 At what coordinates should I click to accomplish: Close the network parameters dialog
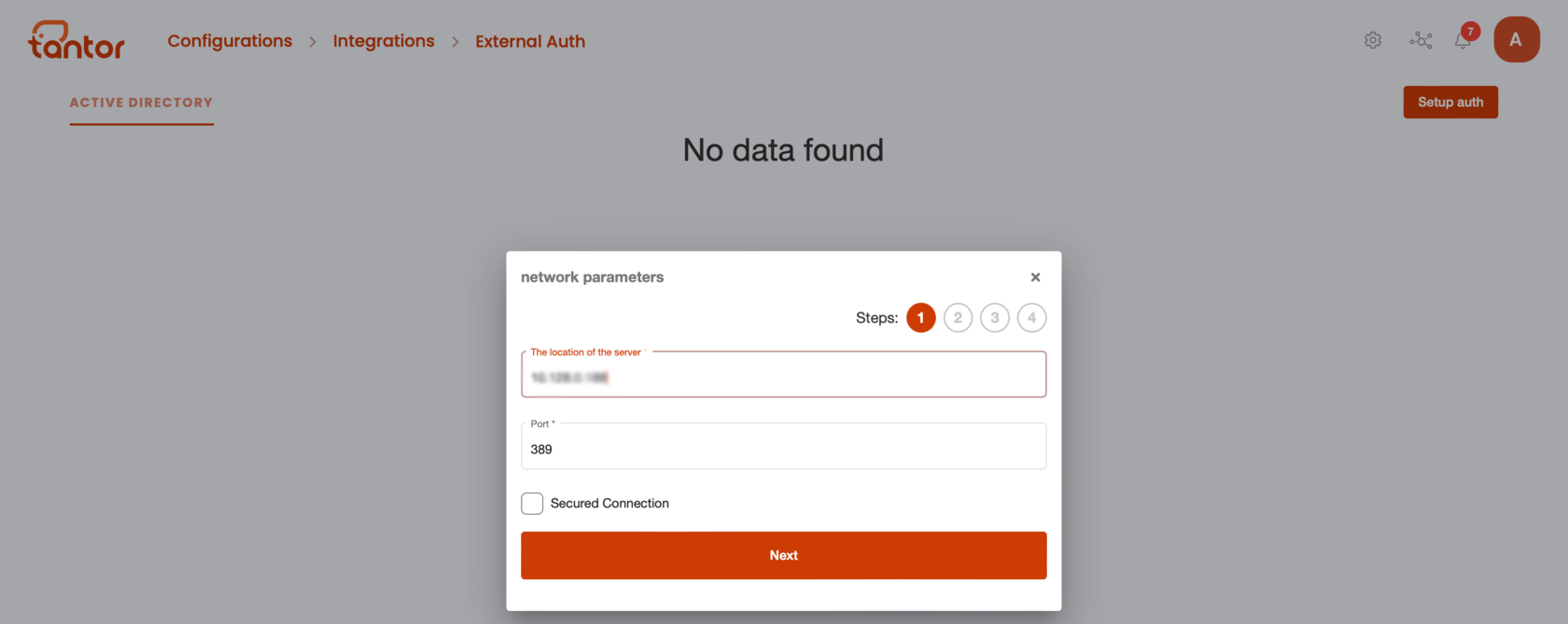1035,277
